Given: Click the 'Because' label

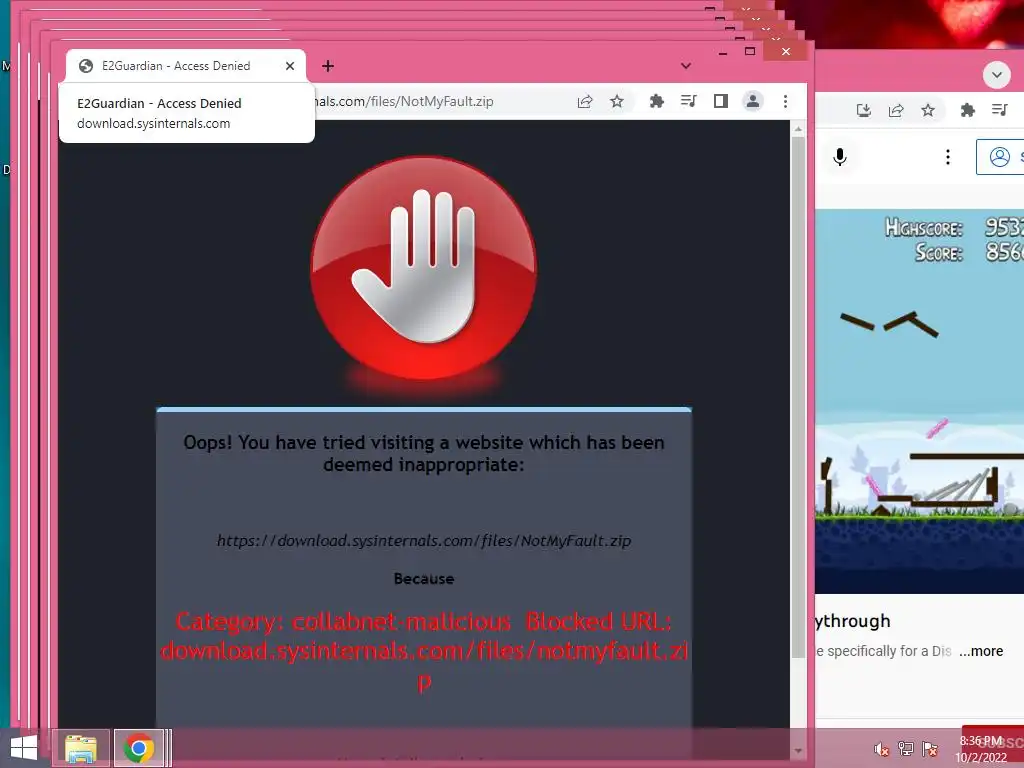Looking at the screenshot, I should [x=424, y=579].
